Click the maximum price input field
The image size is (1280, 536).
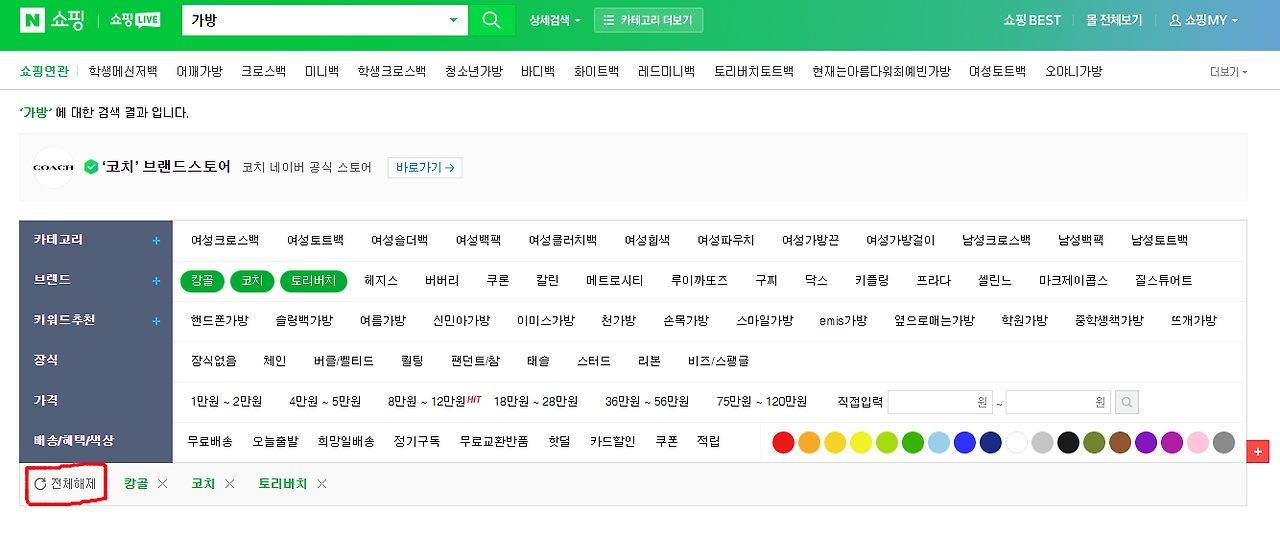[1058, 402]
